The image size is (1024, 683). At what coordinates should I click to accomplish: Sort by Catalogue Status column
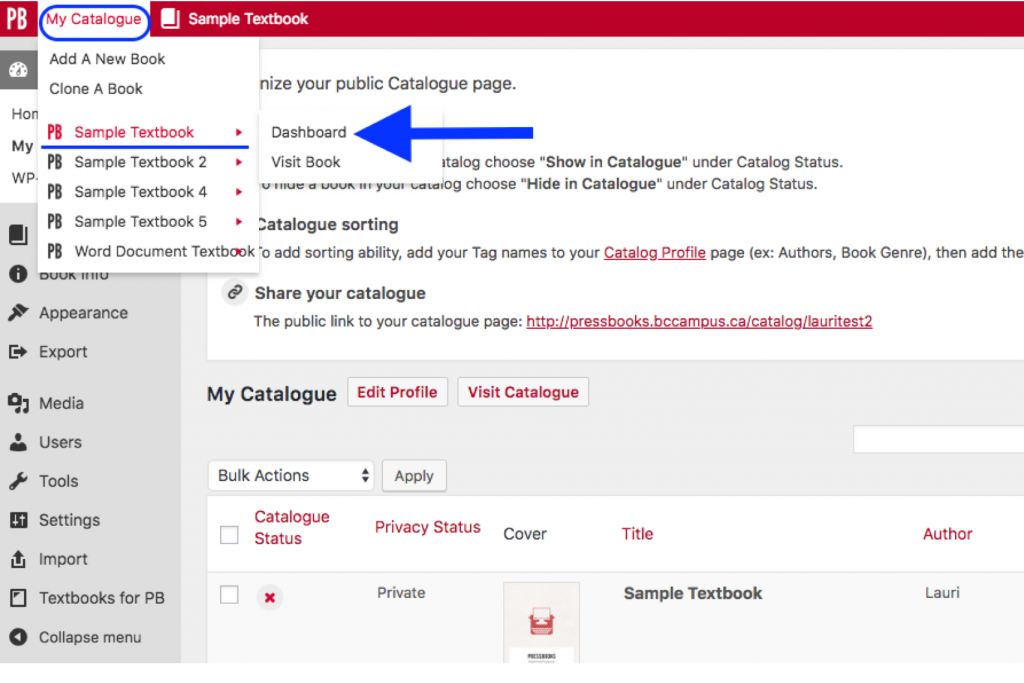292,528
